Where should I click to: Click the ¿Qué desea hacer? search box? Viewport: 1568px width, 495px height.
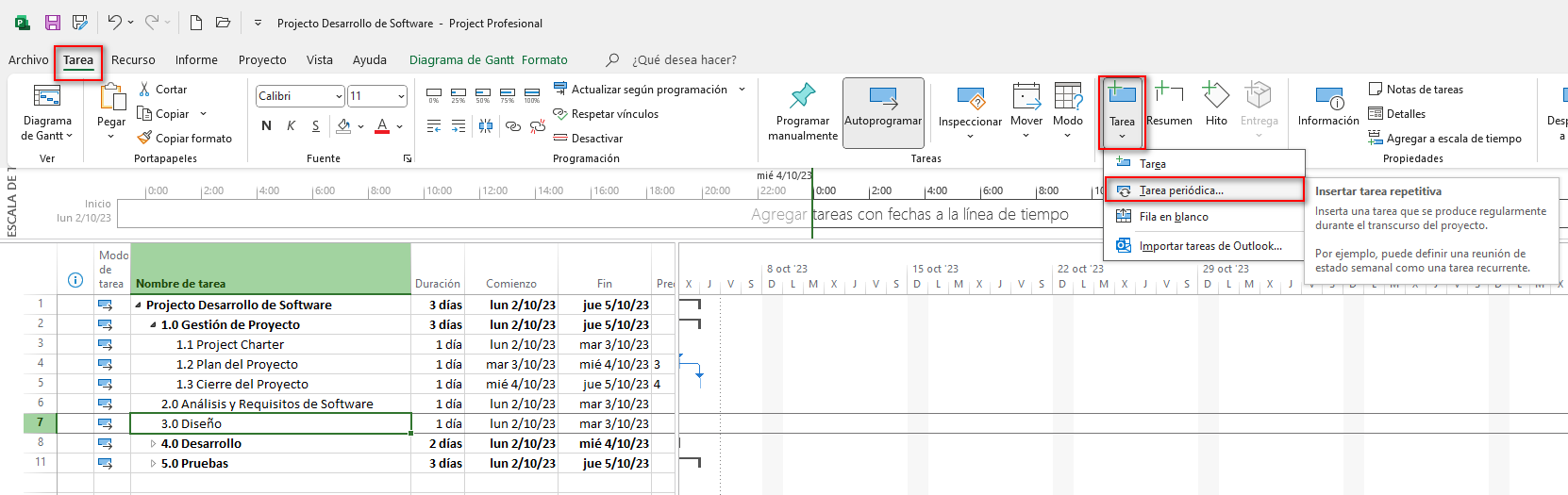(x=684, y=60)
